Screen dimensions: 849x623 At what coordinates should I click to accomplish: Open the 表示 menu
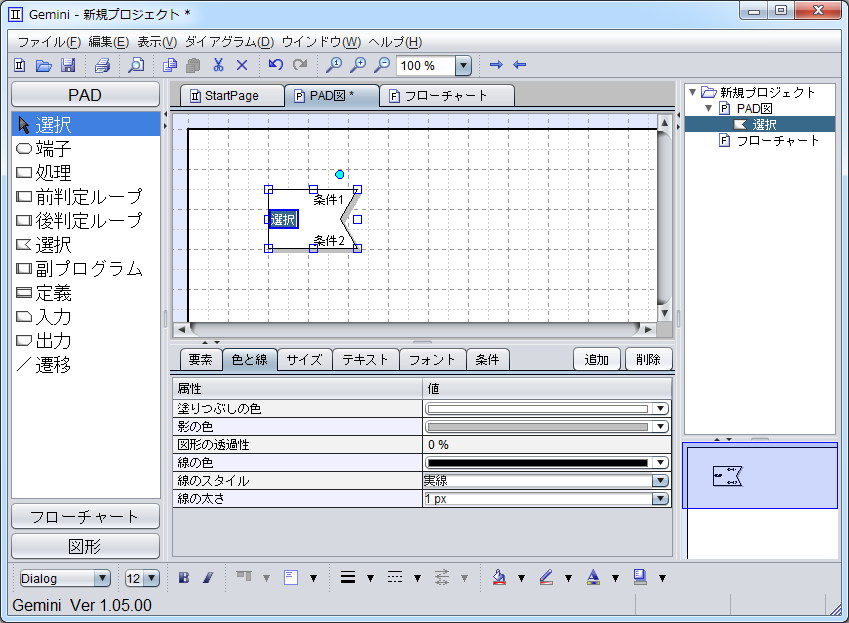click(157, 42)
